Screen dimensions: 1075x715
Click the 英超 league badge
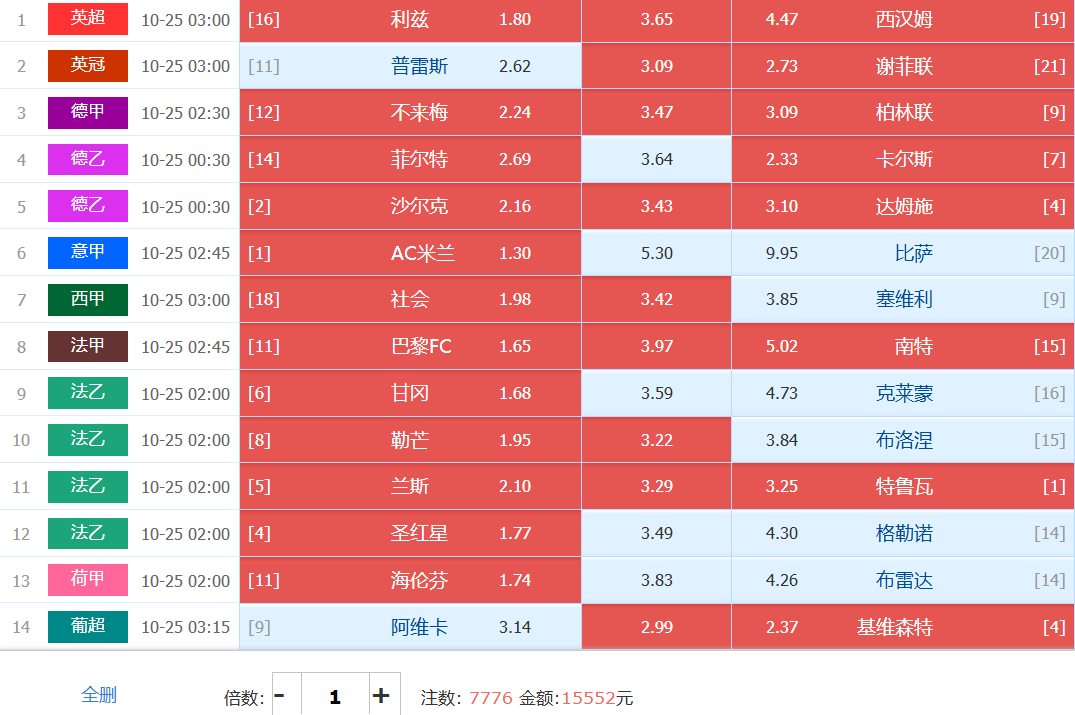(x=88, y=19)
